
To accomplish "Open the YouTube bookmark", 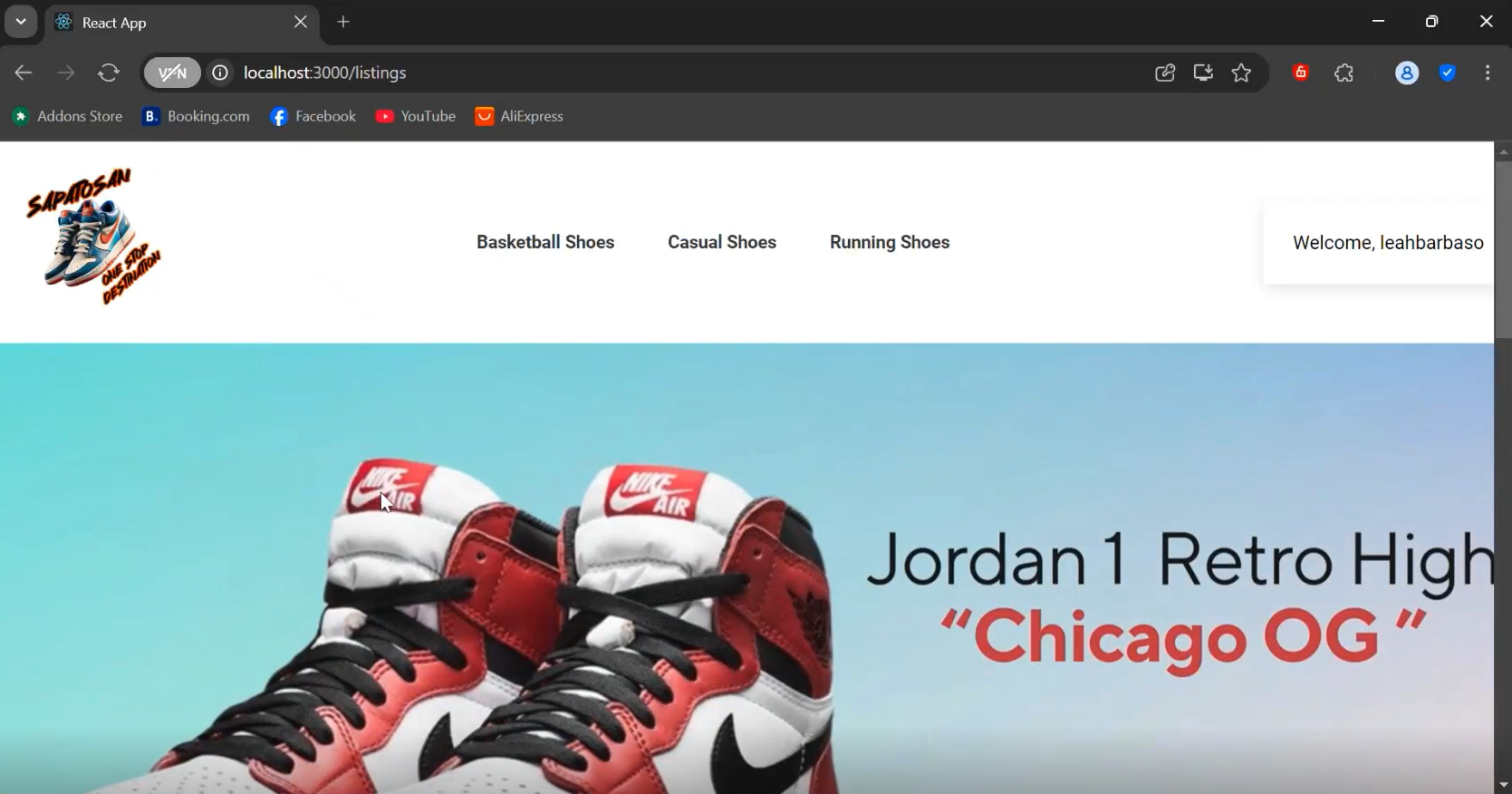I will click(416, 116).
